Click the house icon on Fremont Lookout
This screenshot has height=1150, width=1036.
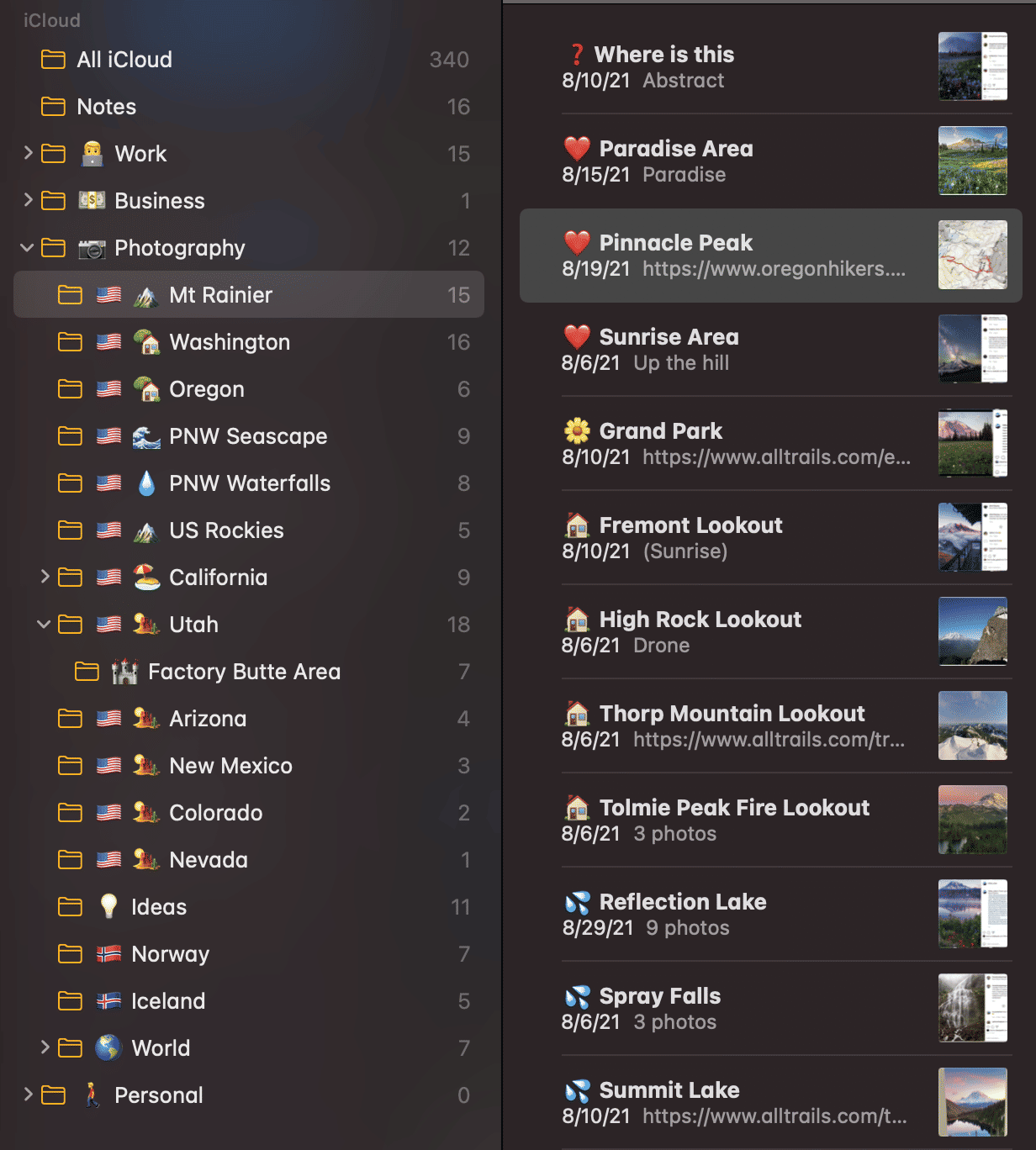tap(577, 525)
